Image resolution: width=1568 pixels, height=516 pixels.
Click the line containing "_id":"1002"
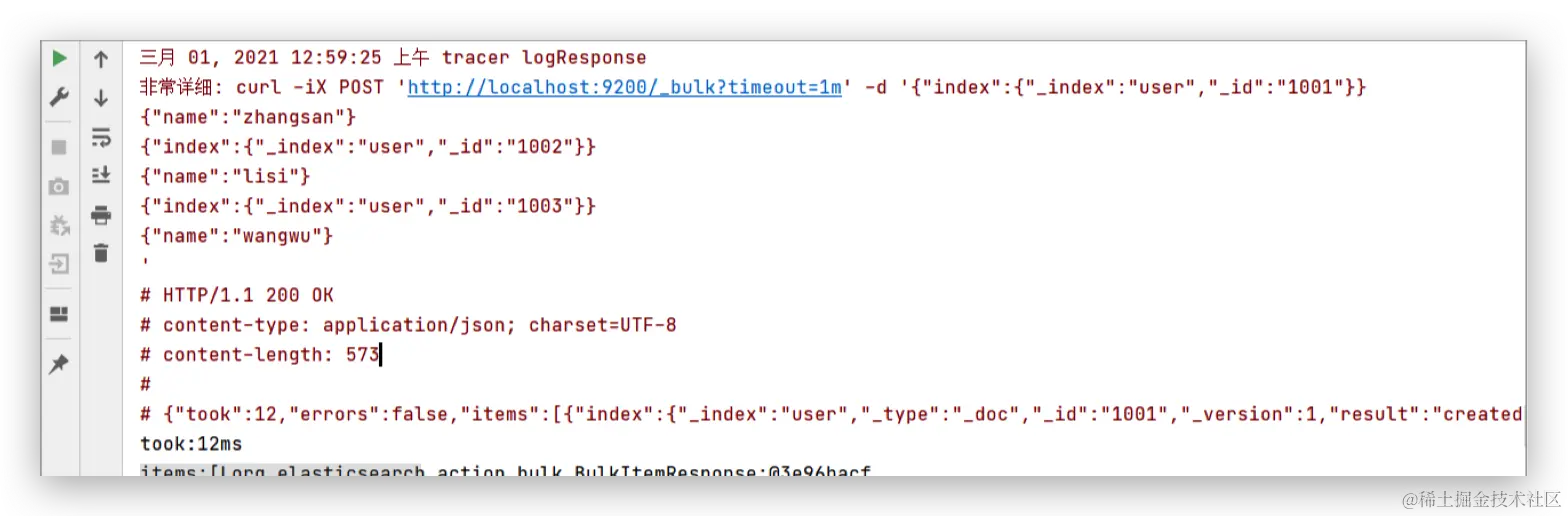pos(368,147)
